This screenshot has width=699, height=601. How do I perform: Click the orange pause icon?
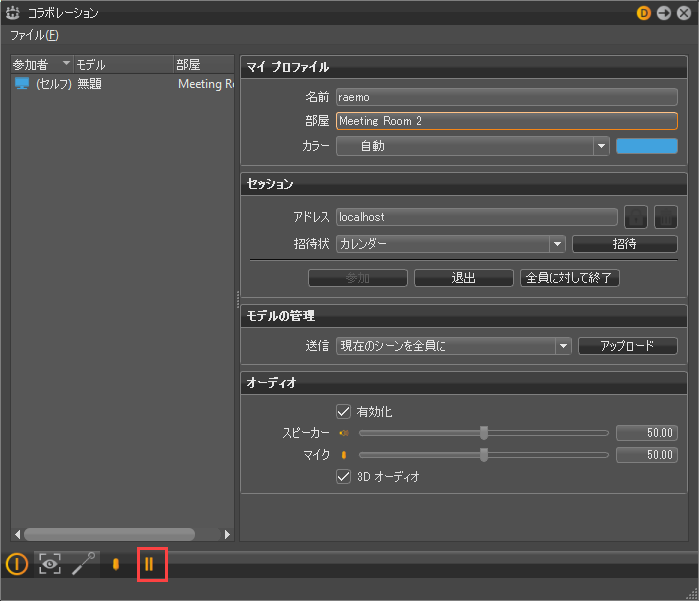pyautogui.click(x=149, y=564)
